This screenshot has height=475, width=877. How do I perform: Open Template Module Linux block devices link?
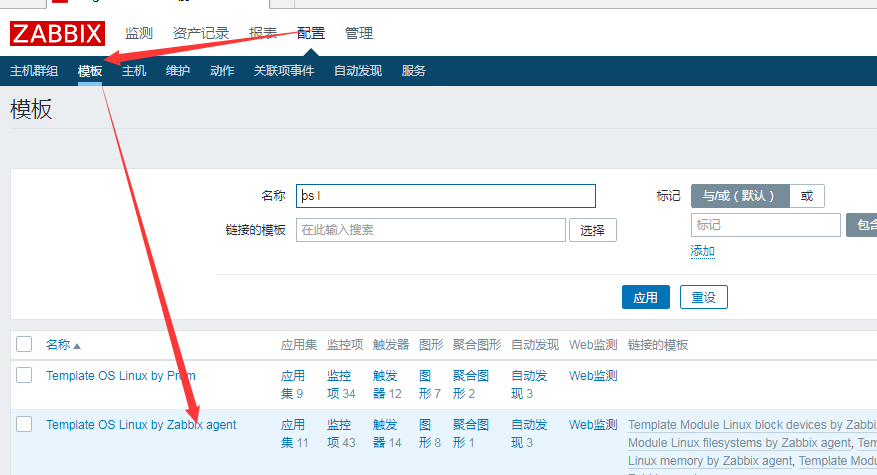tap(752, 425)
